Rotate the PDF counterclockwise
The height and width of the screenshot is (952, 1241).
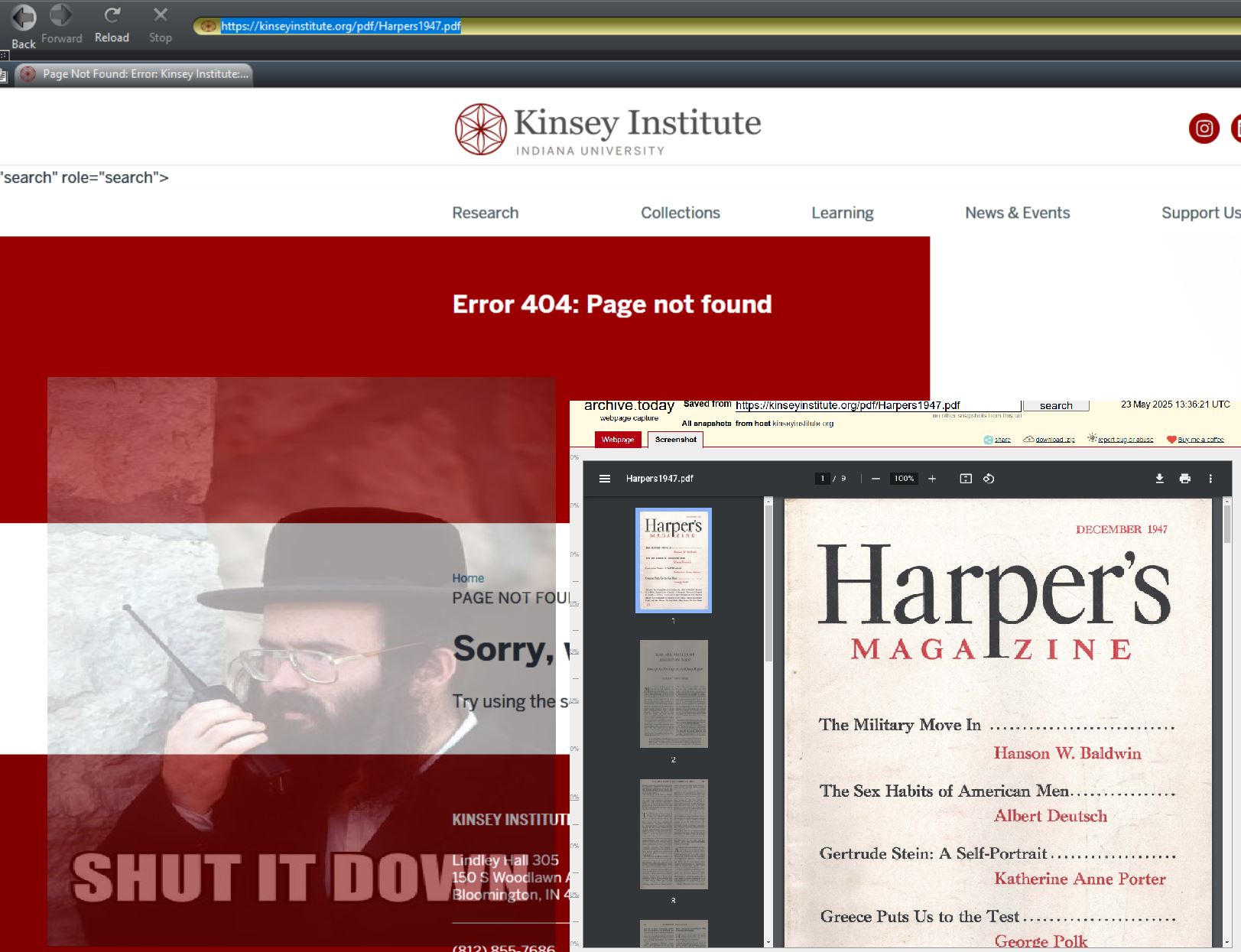(989, 479)
